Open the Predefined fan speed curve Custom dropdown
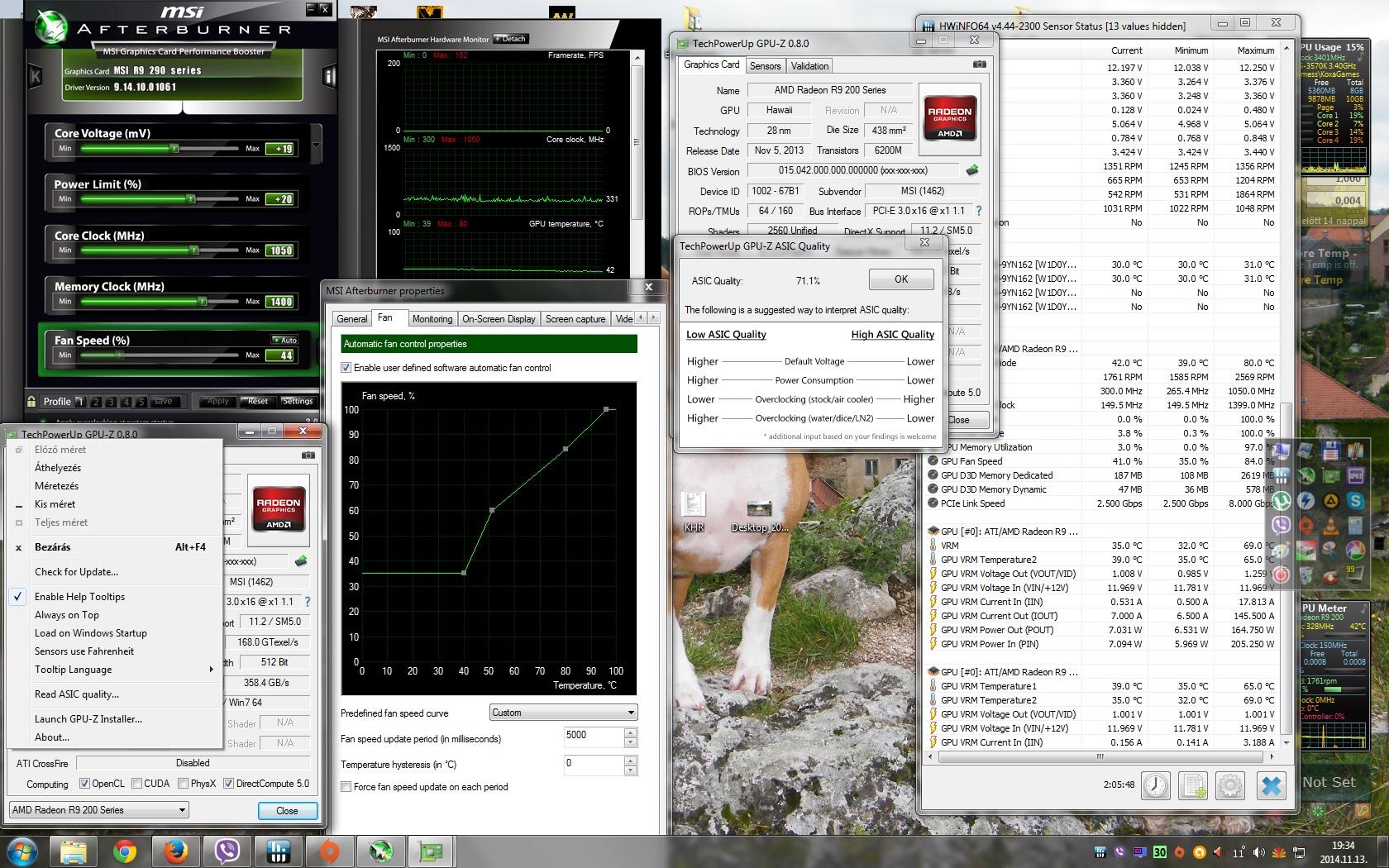This screenshot has height=868, width=1389. 563,713
